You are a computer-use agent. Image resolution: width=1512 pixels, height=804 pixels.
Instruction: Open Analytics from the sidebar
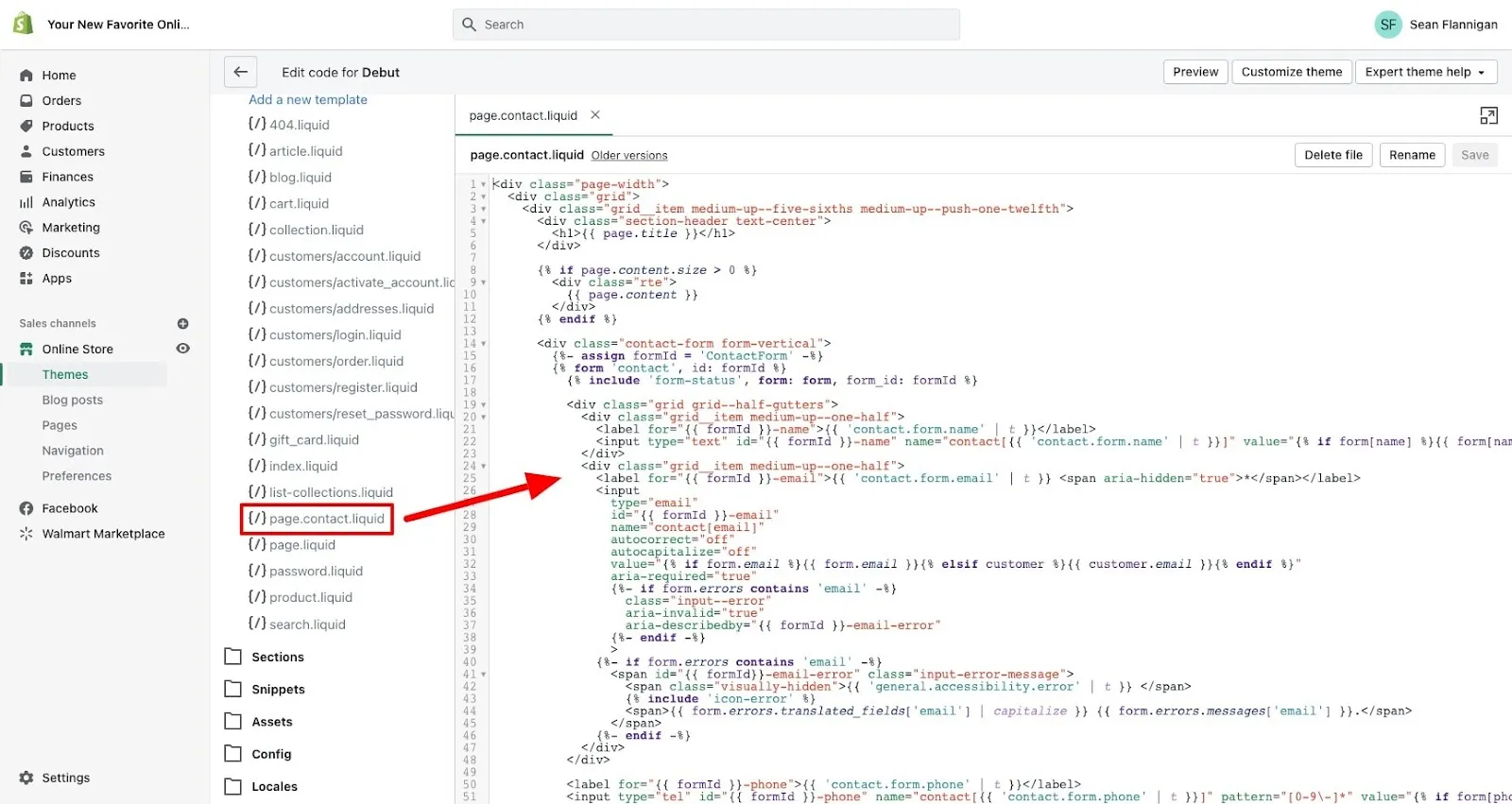tap(68, 202)
